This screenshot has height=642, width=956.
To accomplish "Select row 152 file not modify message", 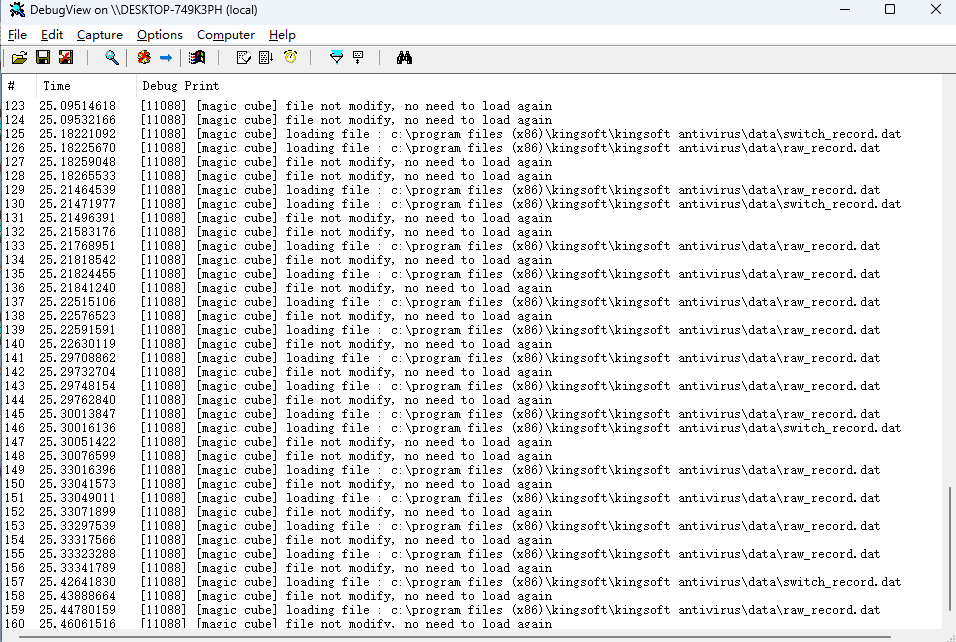I will coord(473,512).
